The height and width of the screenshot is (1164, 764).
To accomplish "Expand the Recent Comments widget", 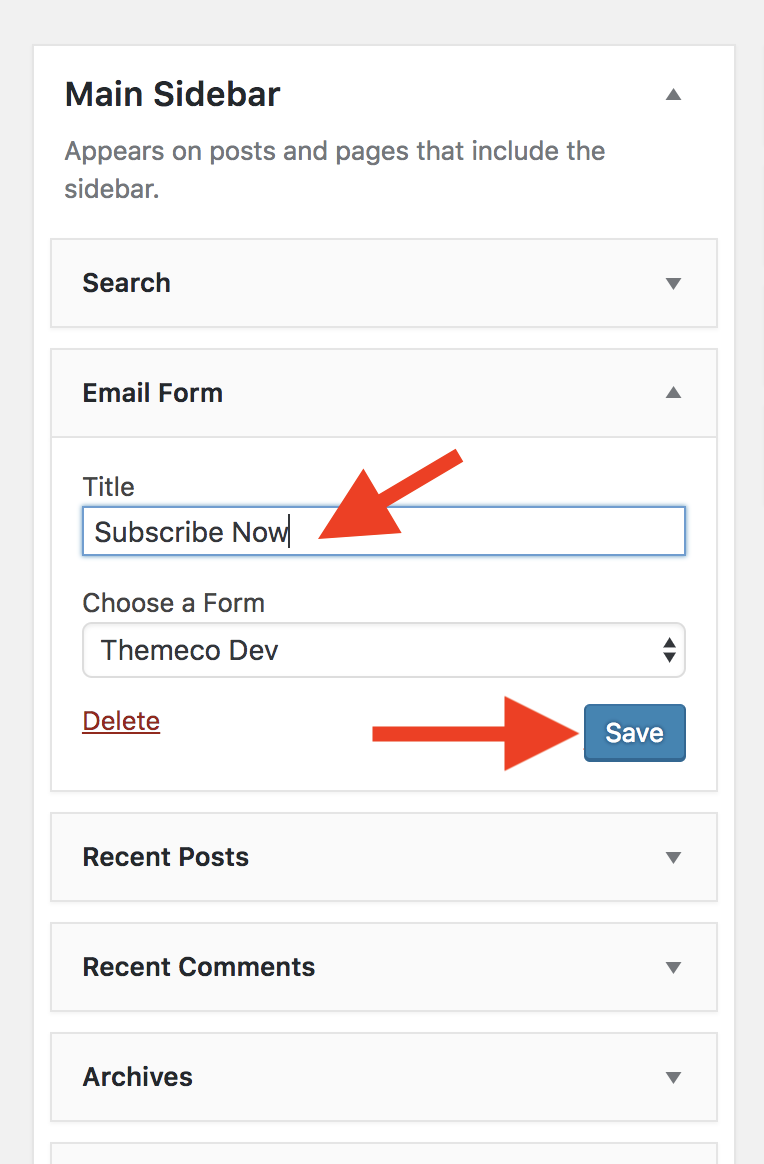I will 673,967.
